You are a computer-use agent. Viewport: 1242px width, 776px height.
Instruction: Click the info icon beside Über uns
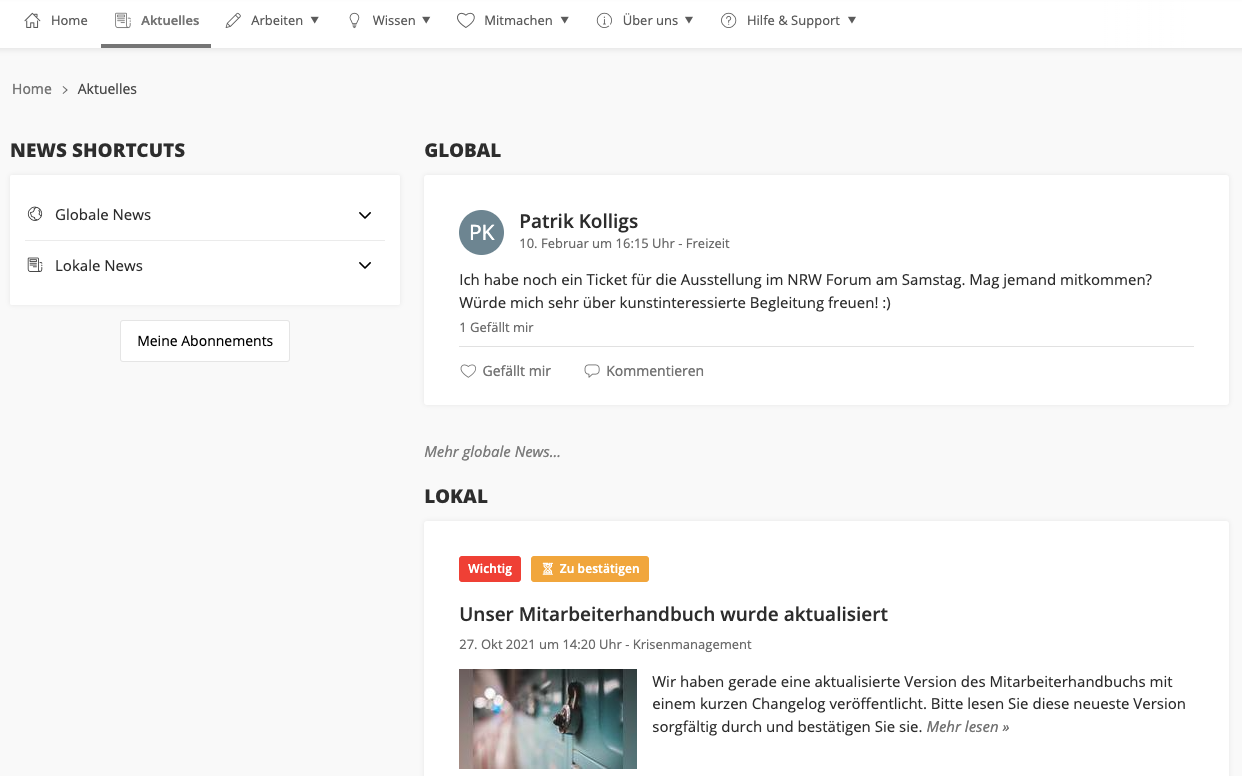click(604, 20)
